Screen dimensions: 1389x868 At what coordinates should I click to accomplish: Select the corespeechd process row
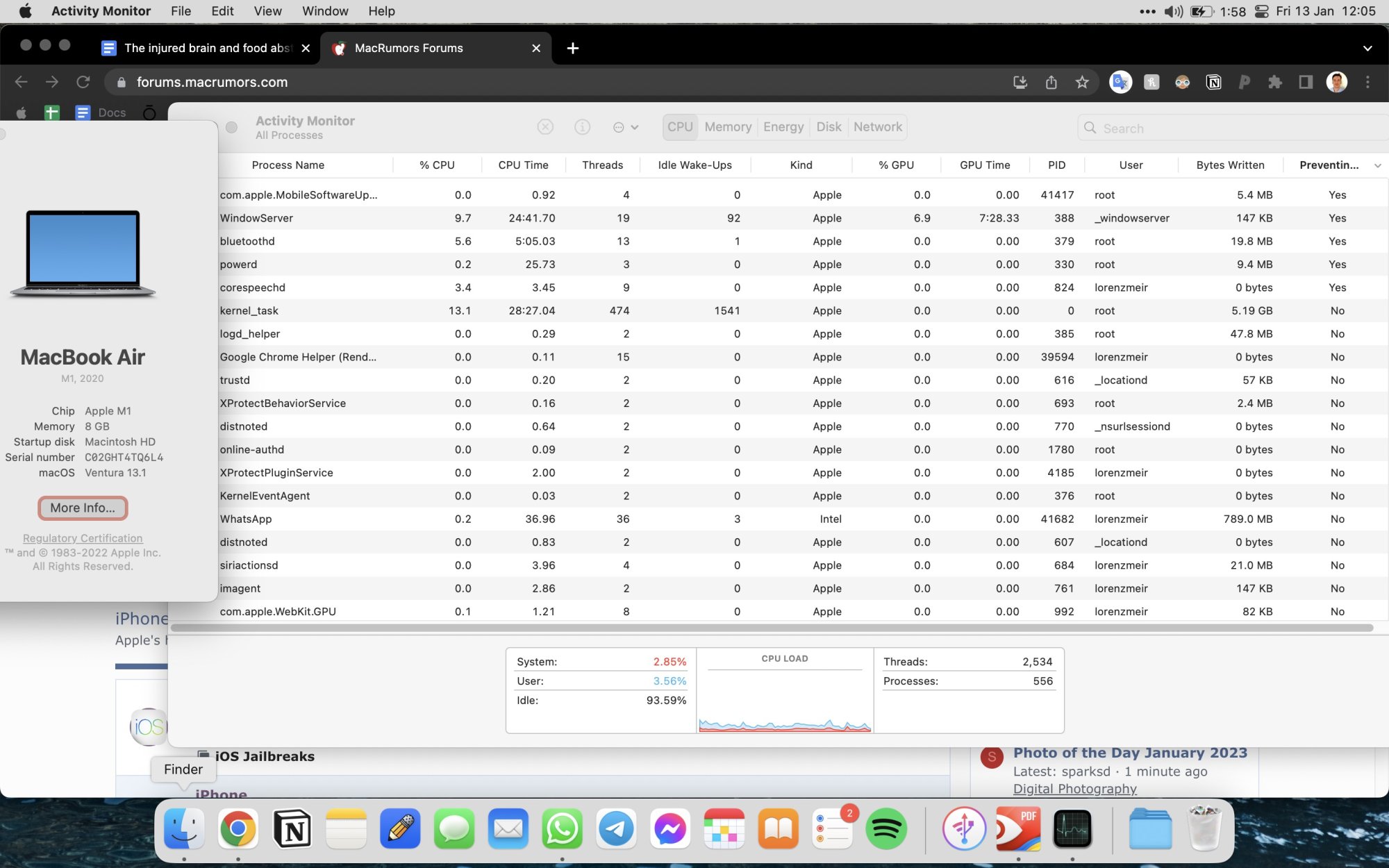point(803,287)
